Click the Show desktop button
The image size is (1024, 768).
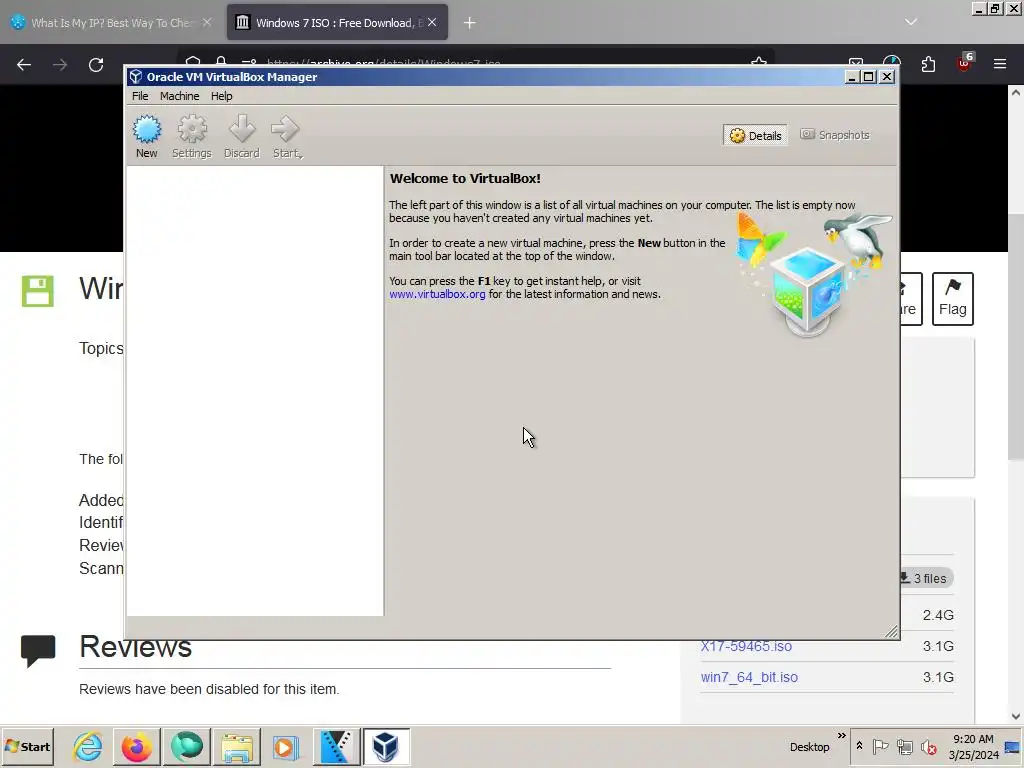(1013, 746)
